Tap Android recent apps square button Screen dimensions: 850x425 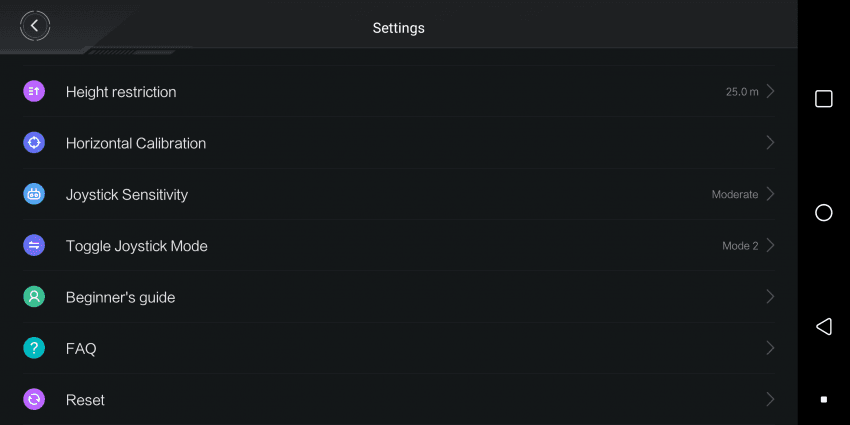coord(823,99)
